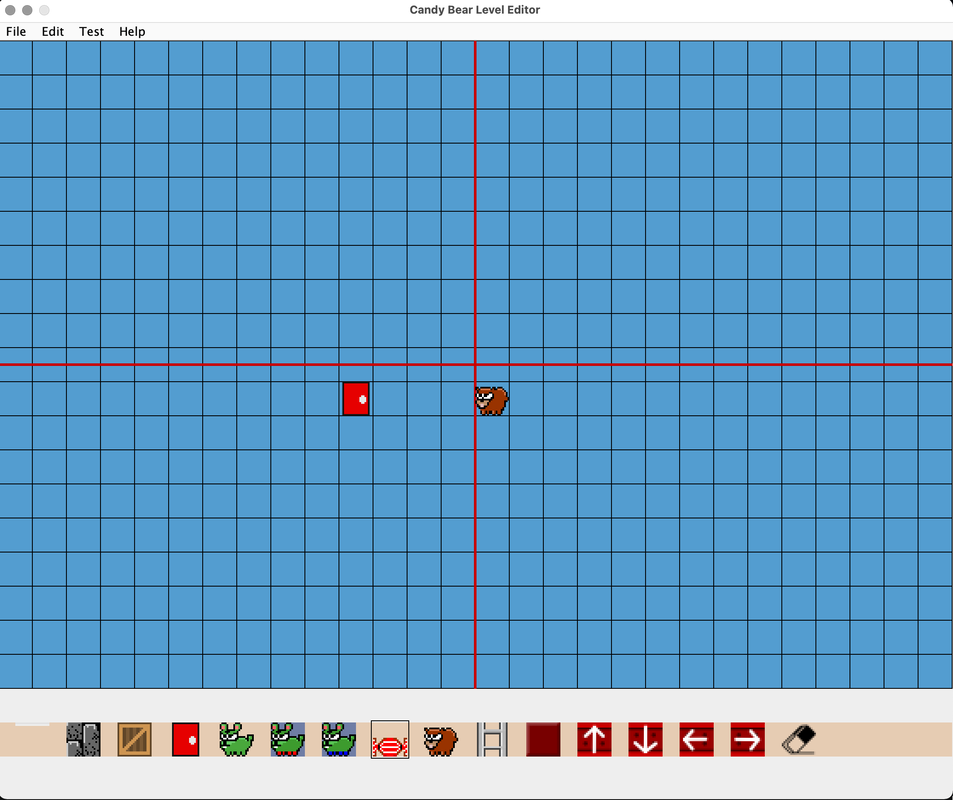Click the red door placed on the grid
The image size is (953, 800).
tap(356, 398)
